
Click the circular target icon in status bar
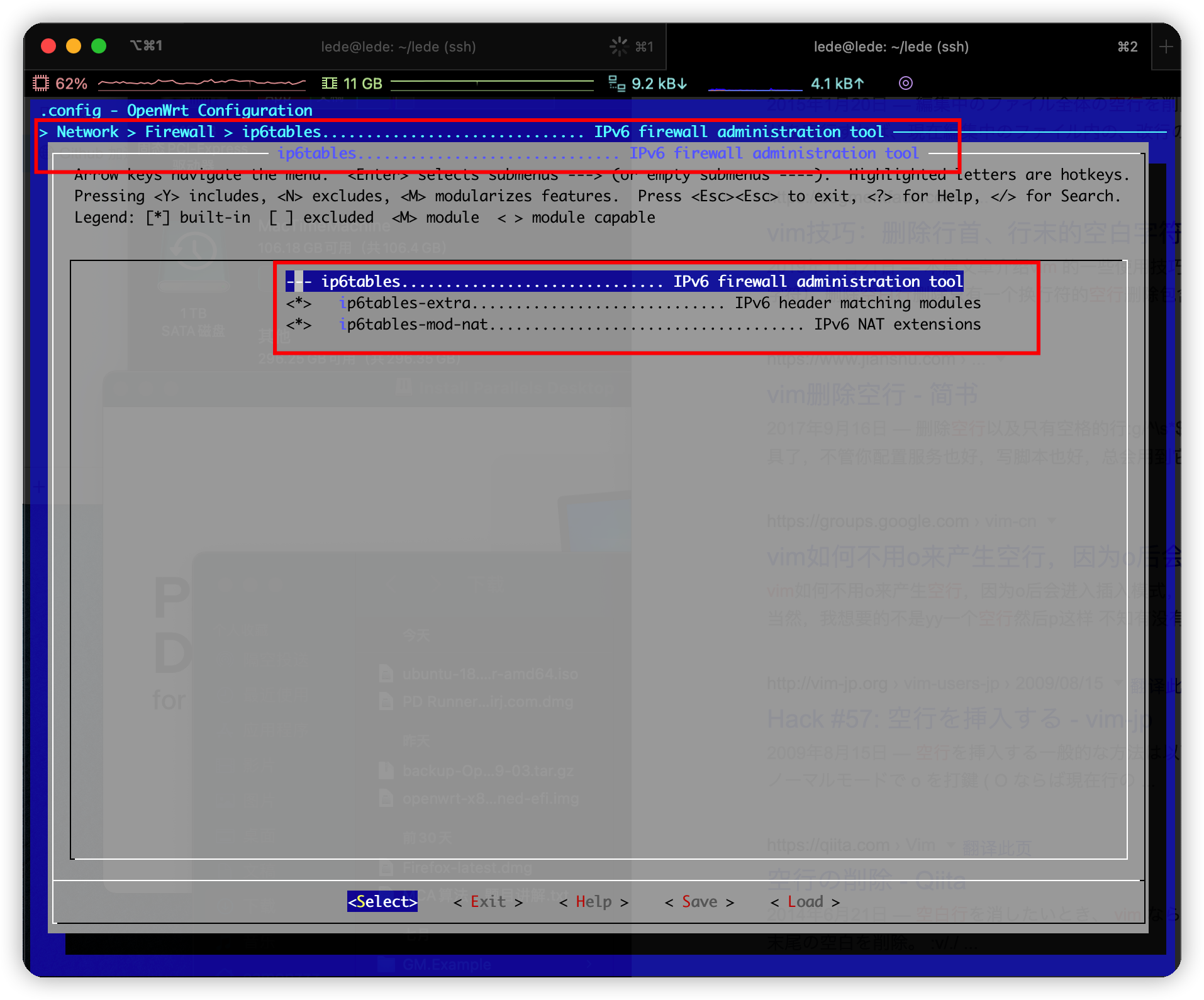coord(906,83)
